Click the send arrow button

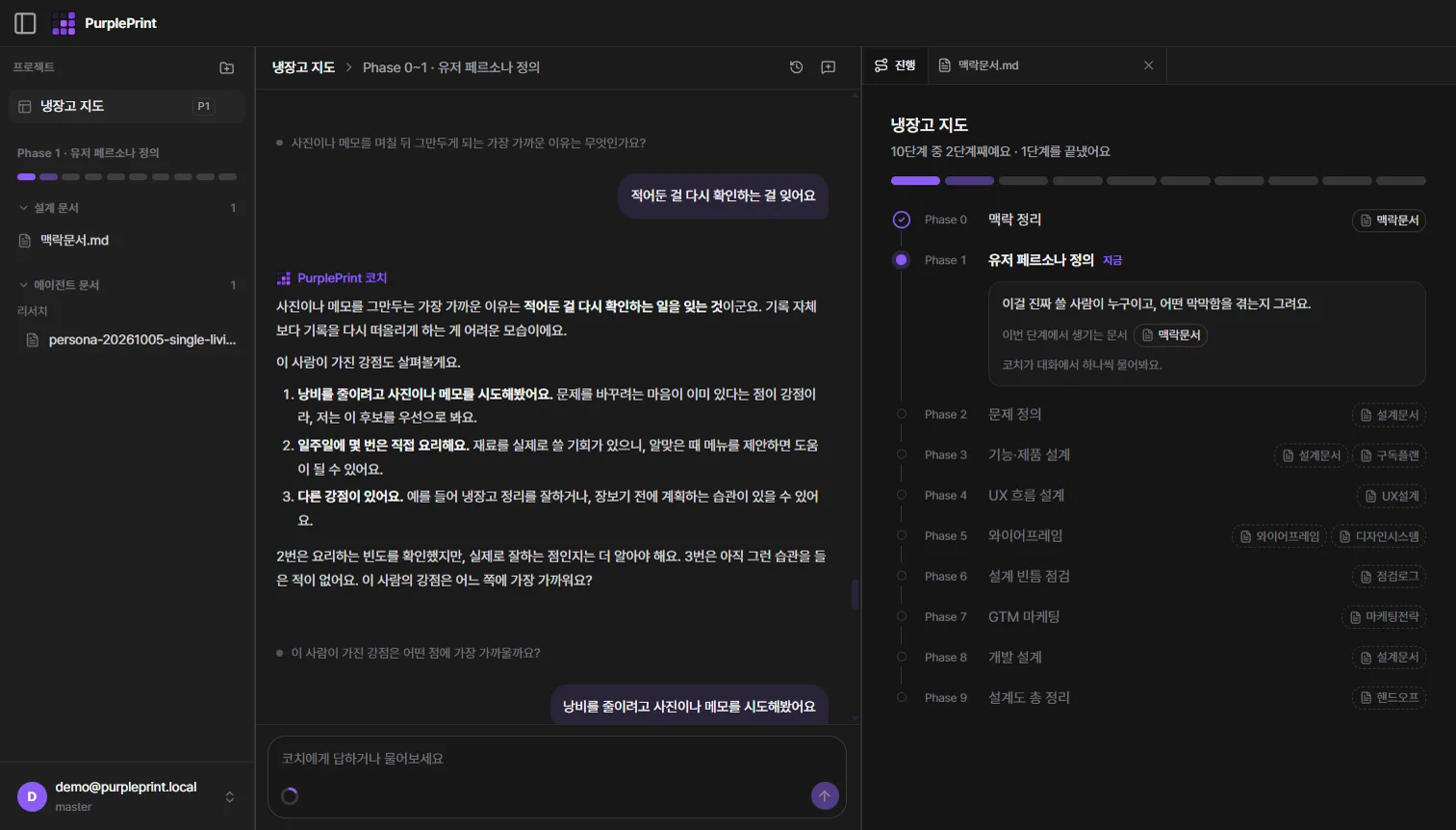coord(825,795)
